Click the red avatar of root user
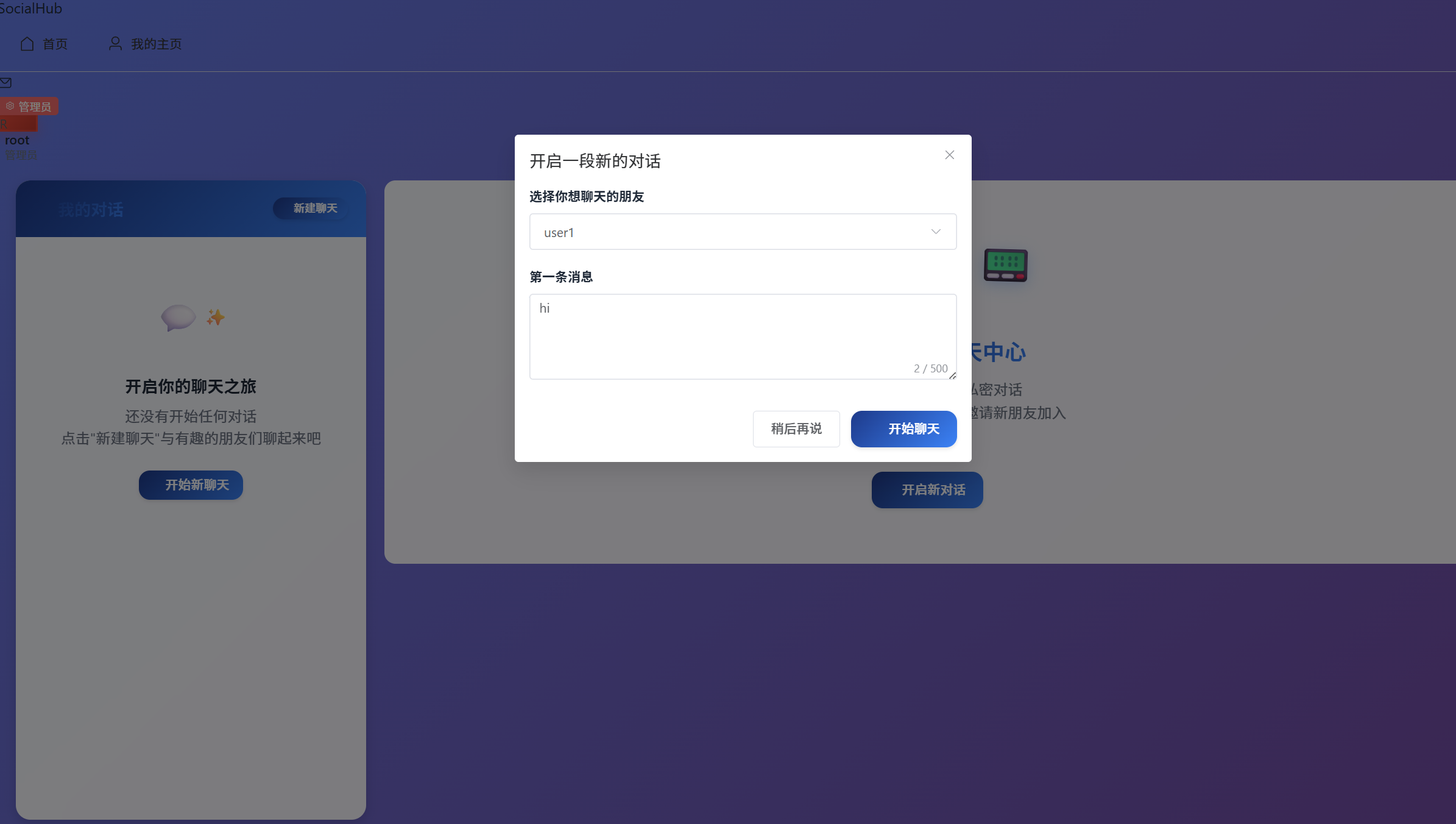 click(18, 124)
